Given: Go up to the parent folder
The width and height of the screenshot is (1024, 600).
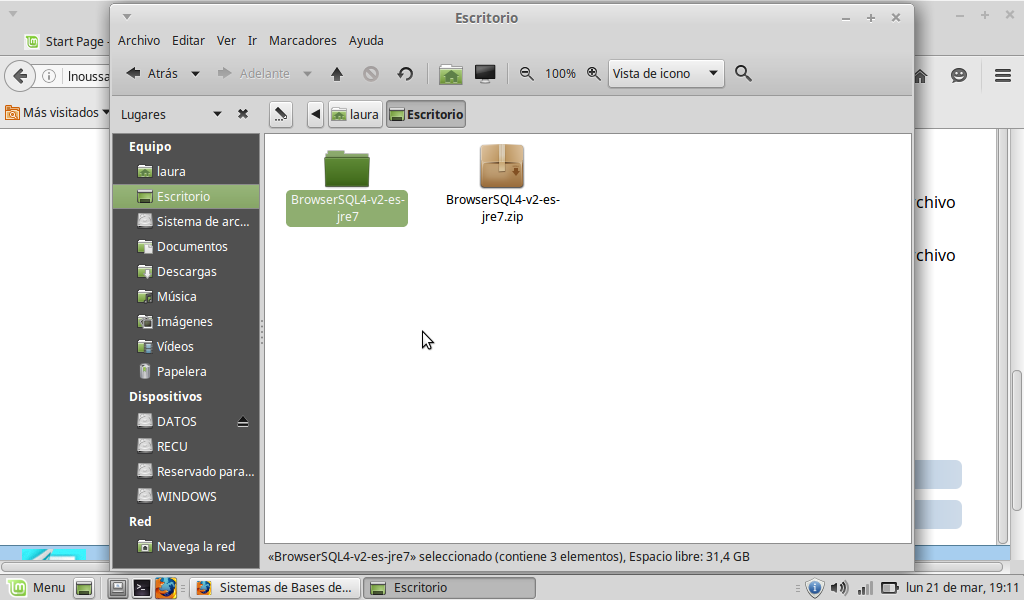Looking at the screenshot, I should tap(337, 73).
